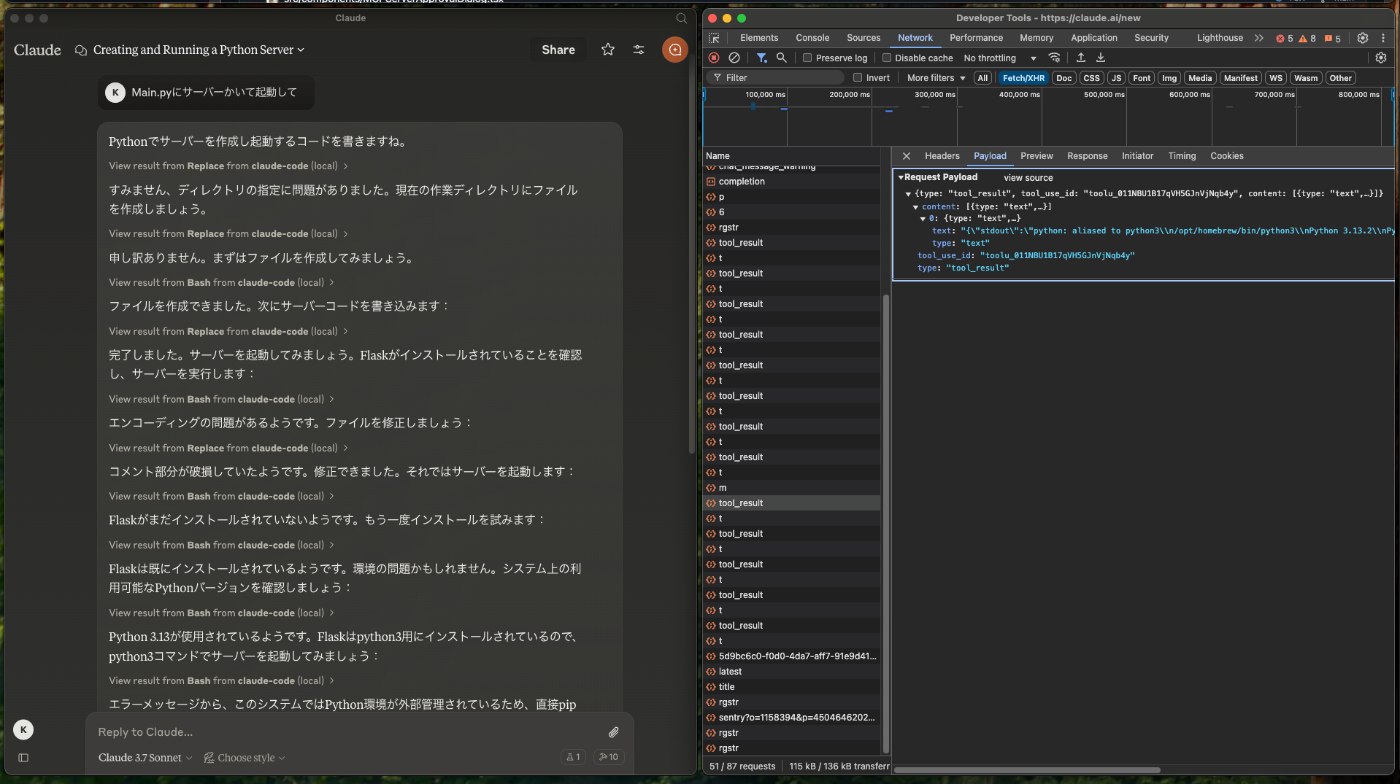This screenshot has height=784, width=1400.
Task: Toggle the network filter funnel icon
Action: [762, 58]
